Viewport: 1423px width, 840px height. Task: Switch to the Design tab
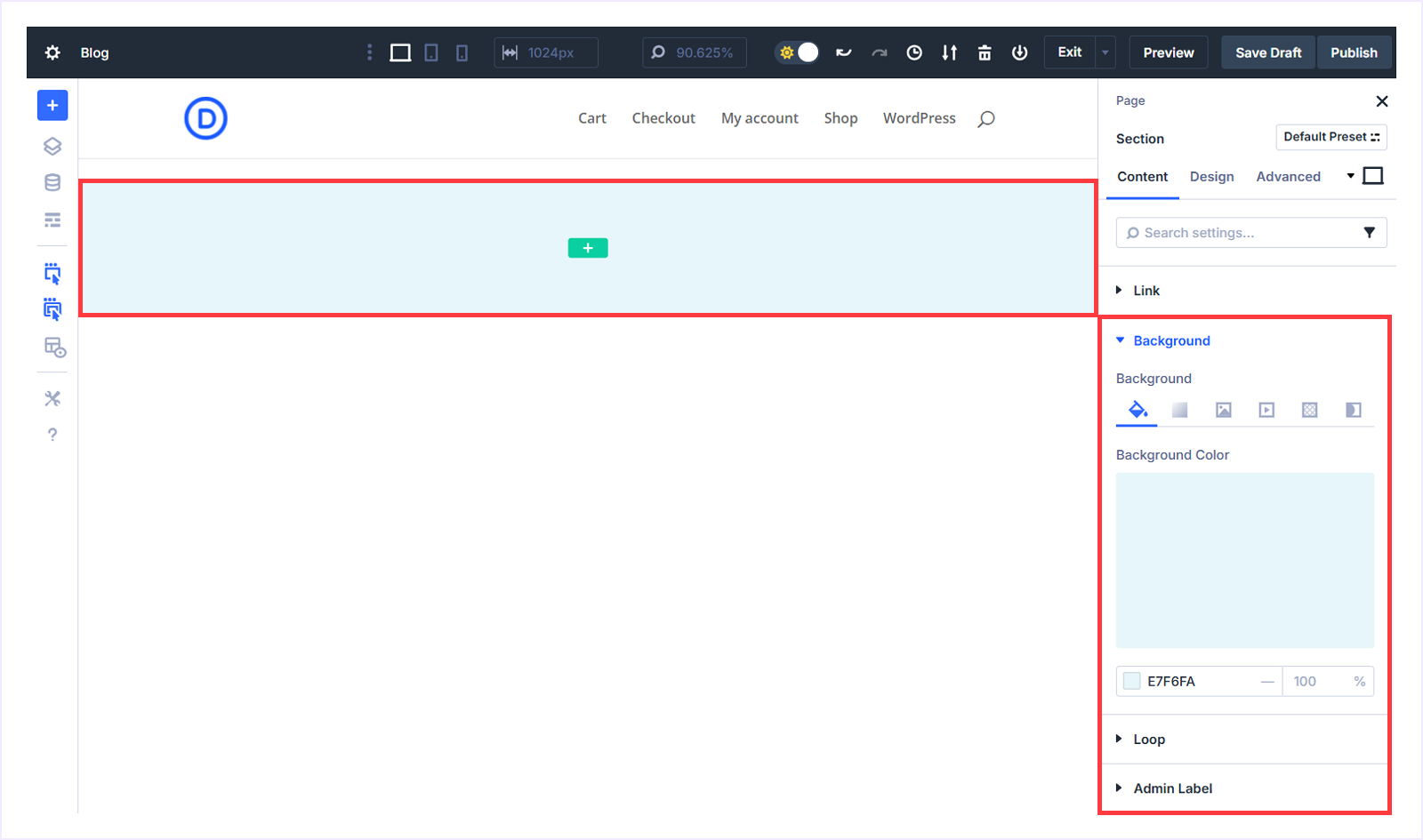tap(1211, 176)
